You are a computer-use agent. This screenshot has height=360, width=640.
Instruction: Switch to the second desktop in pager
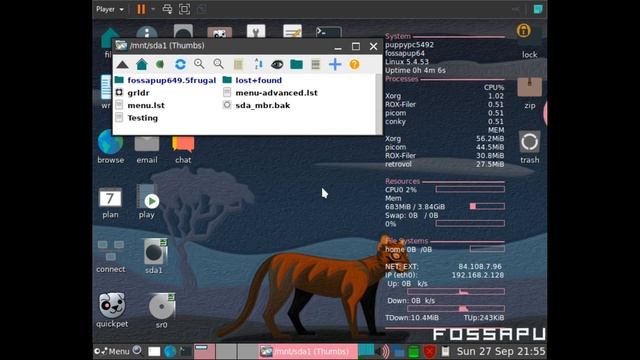tap(226, 351)
